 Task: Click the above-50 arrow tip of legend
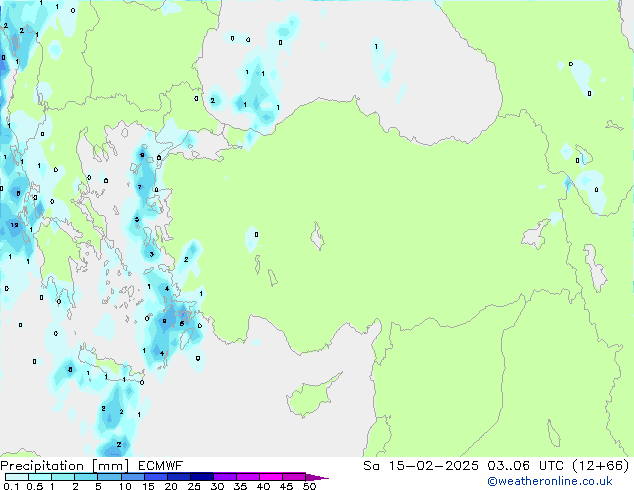click(317, 477)
